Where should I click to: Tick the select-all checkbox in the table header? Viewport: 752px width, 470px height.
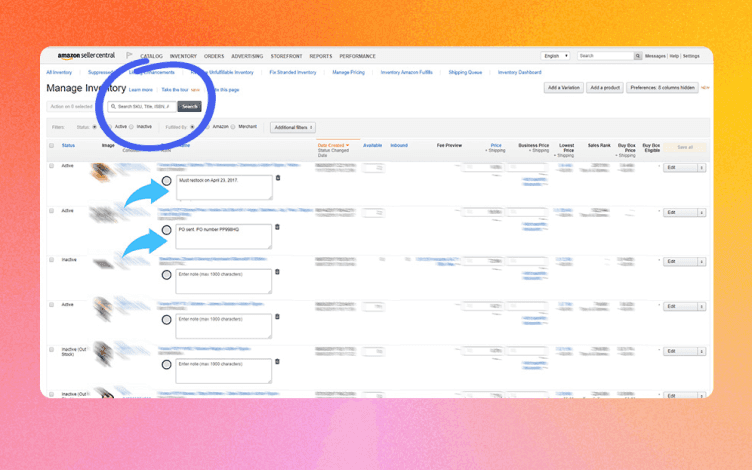click(x=51, y=145)
